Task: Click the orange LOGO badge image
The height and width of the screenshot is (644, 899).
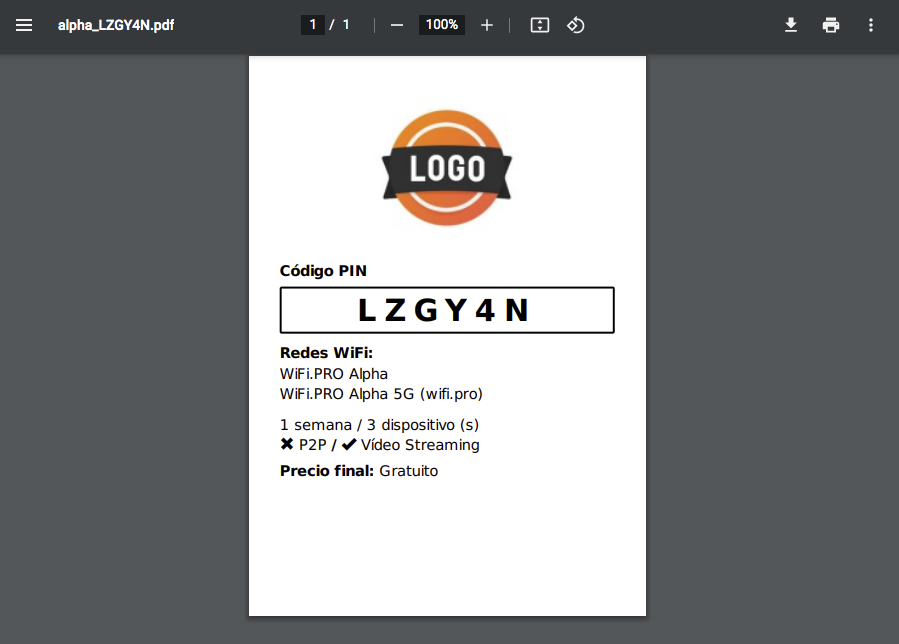Action: pos(447,168)
